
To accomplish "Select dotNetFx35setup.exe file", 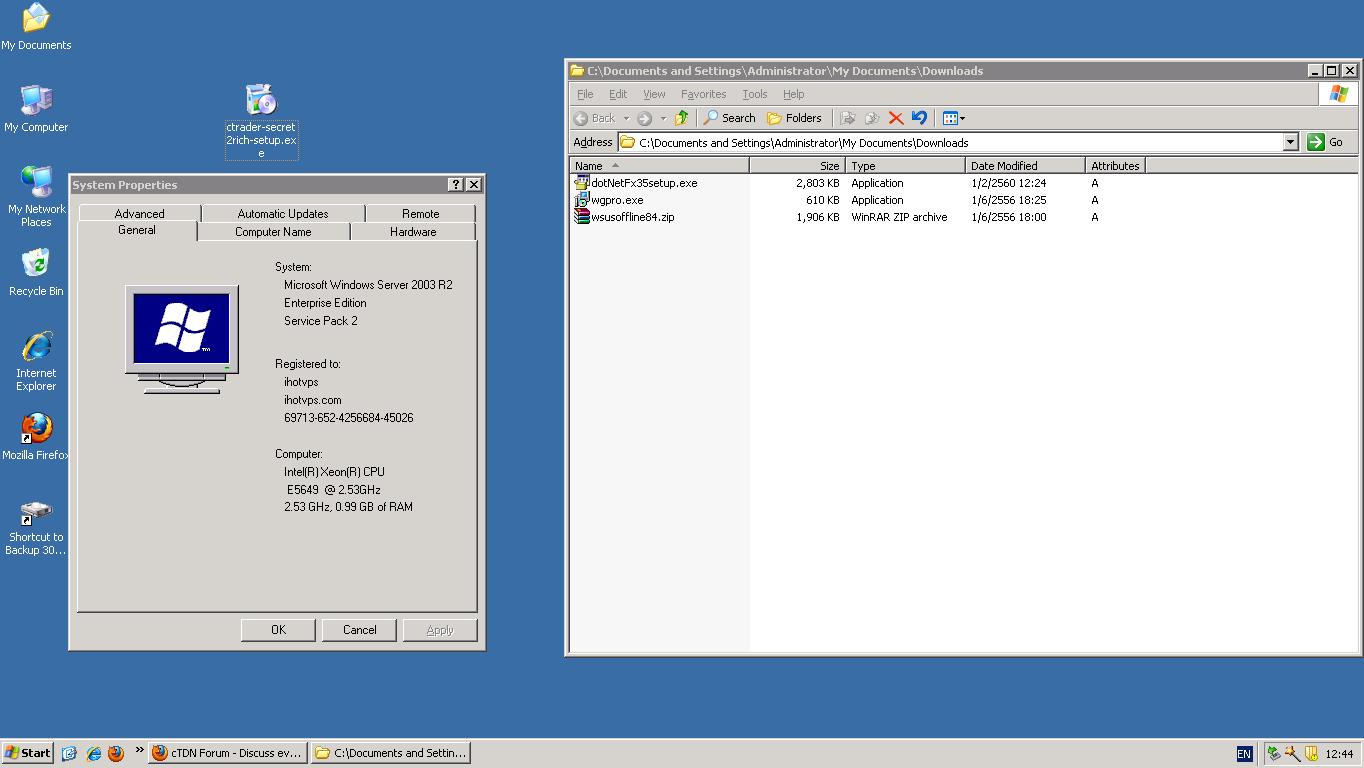I will [636, 183].
